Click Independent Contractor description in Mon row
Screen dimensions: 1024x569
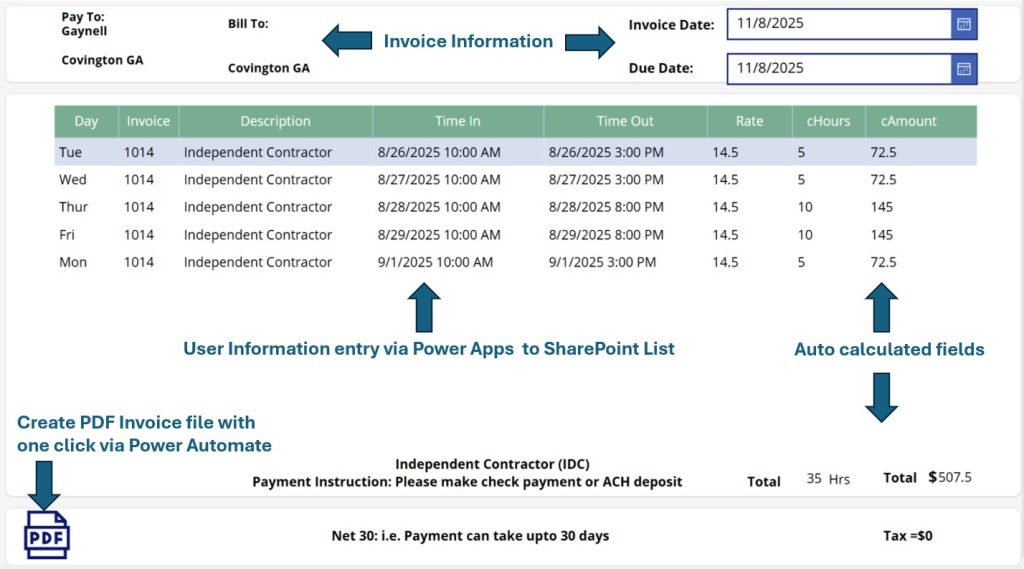click(x=258, y=262)
